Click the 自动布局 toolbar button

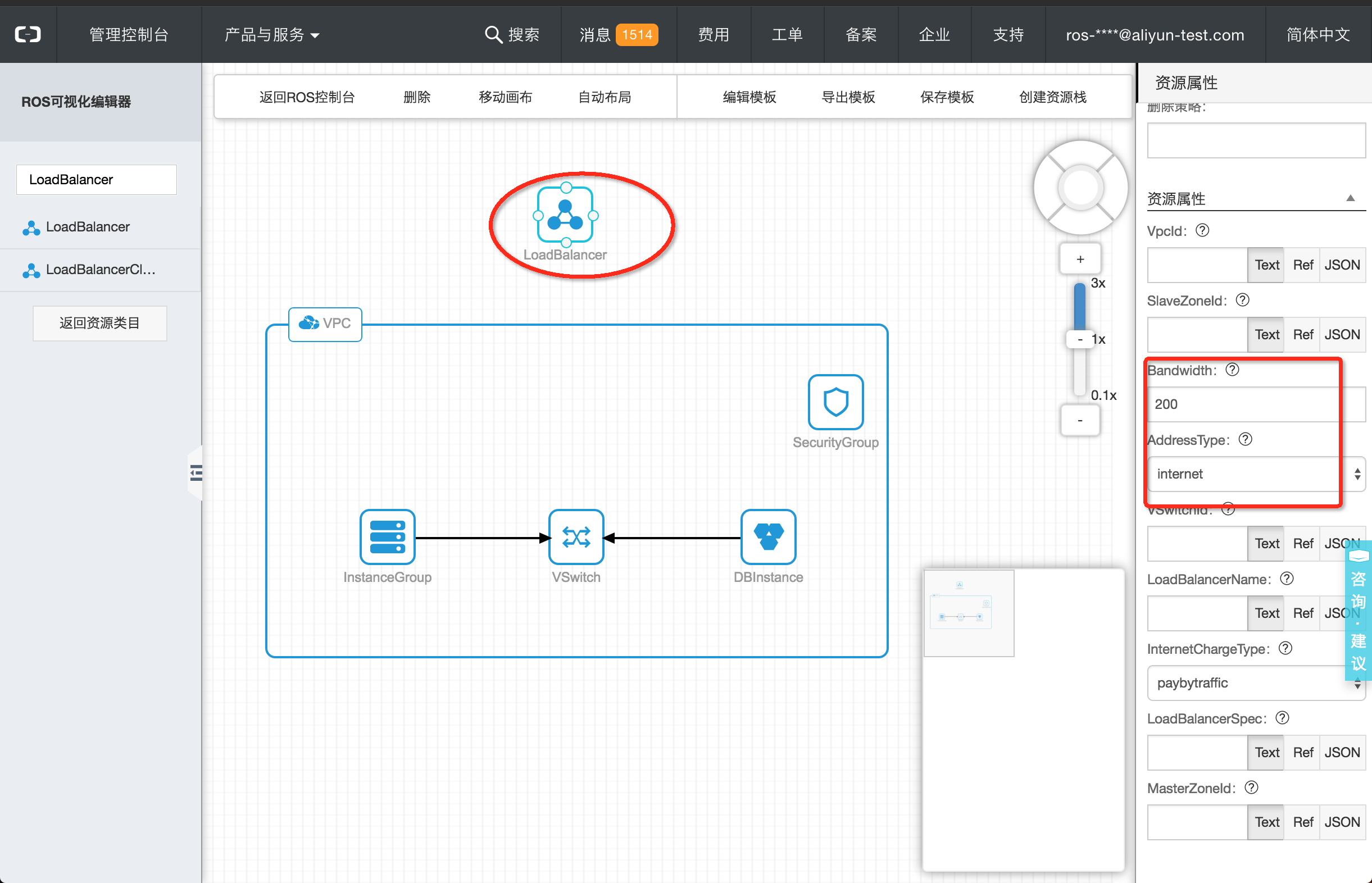point(605,97)
